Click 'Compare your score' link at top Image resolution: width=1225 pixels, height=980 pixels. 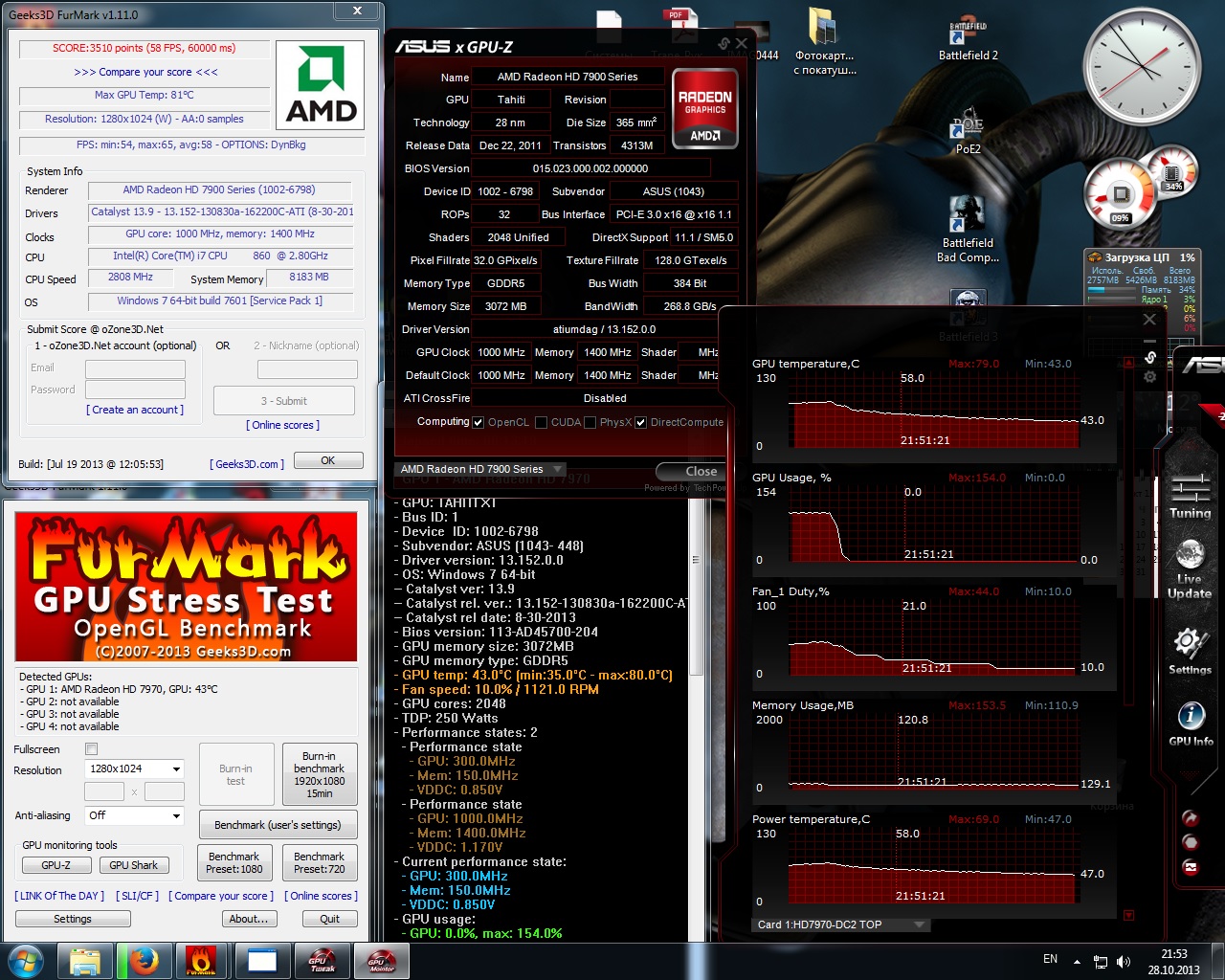pyautogui.click(x=145, y=72)
